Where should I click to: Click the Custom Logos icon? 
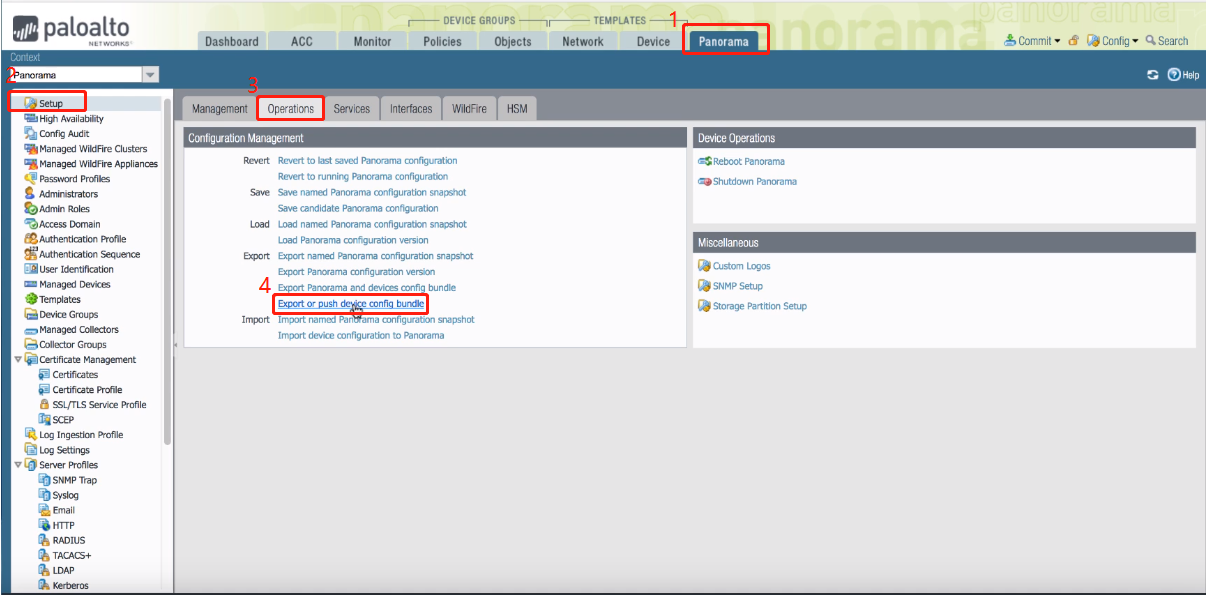(x=704, y=266)
